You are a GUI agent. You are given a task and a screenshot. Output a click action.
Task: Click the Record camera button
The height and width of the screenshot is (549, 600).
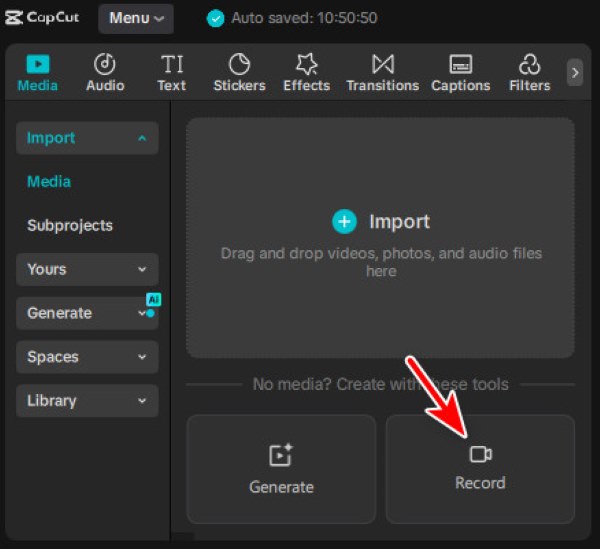point(480,469)
